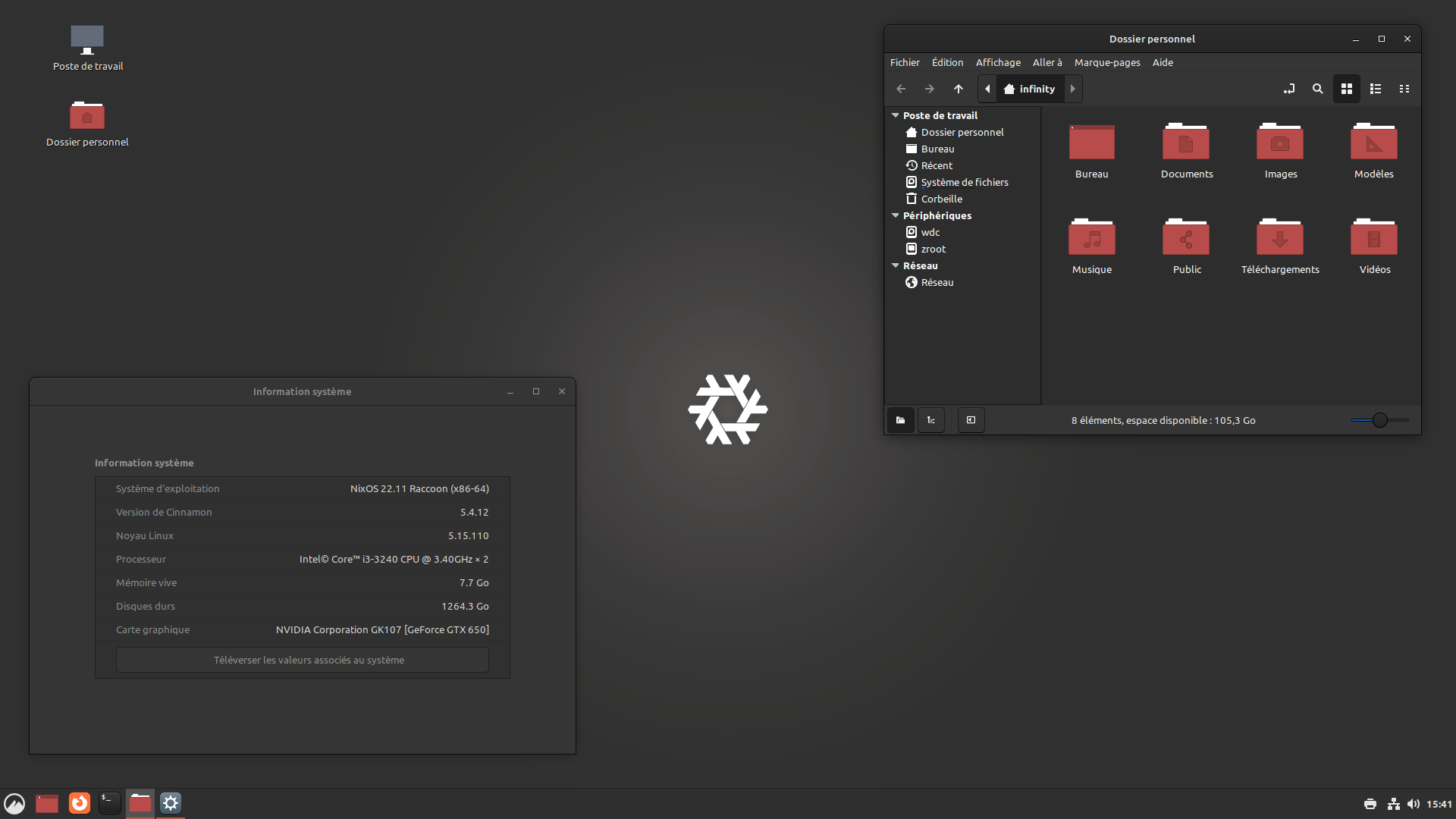1456x819 pixels.
Task: Collapse the Périphériques sidebar section
Action: coord(895,215)
